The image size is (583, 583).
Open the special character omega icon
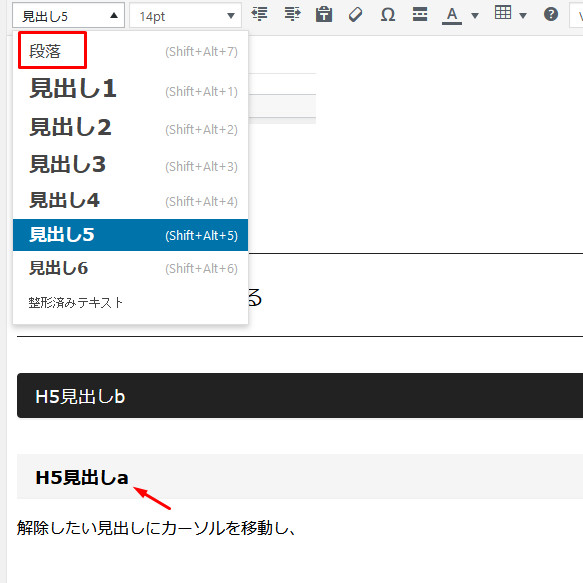388,15
